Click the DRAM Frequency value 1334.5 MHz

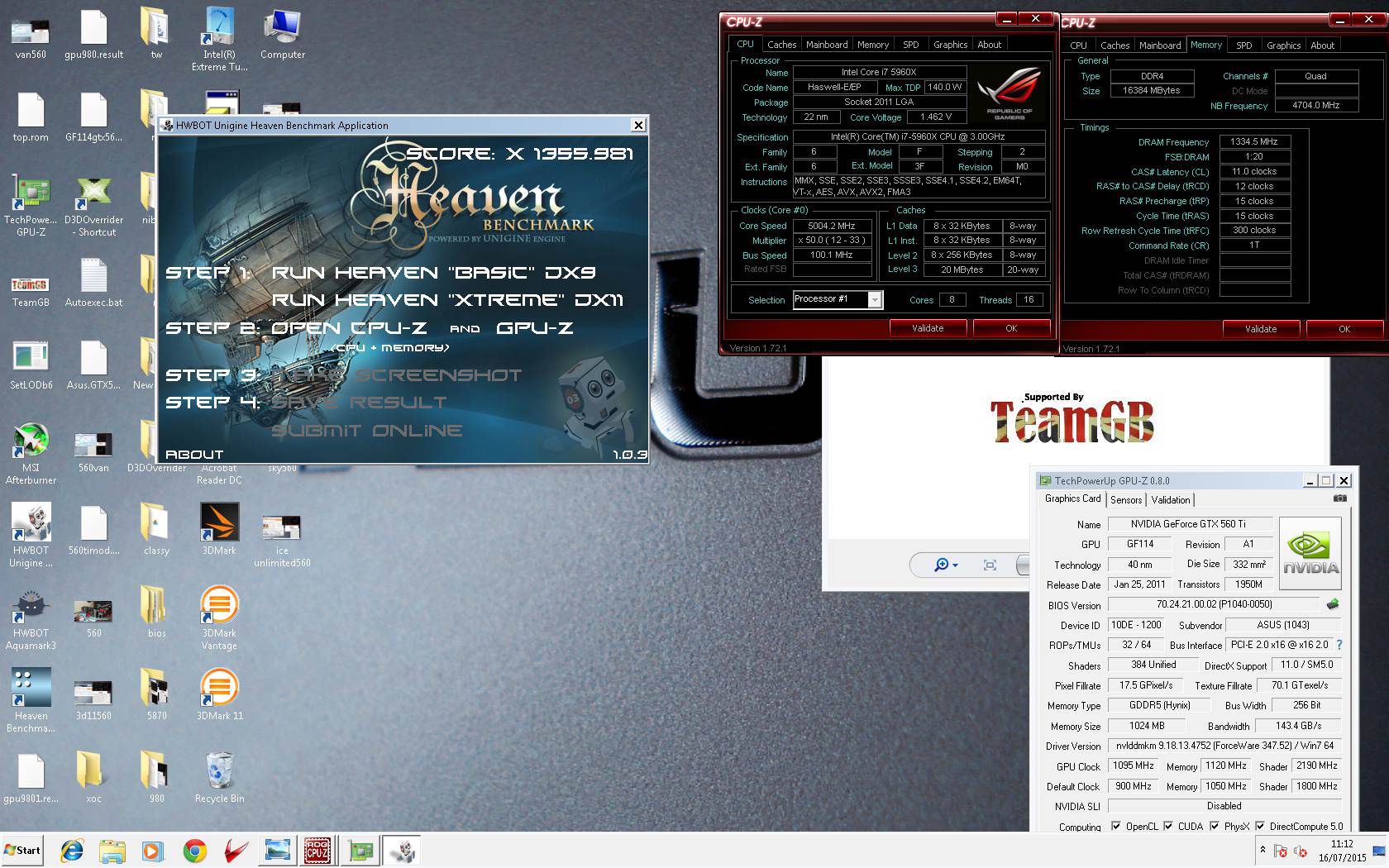point(1254,141)
